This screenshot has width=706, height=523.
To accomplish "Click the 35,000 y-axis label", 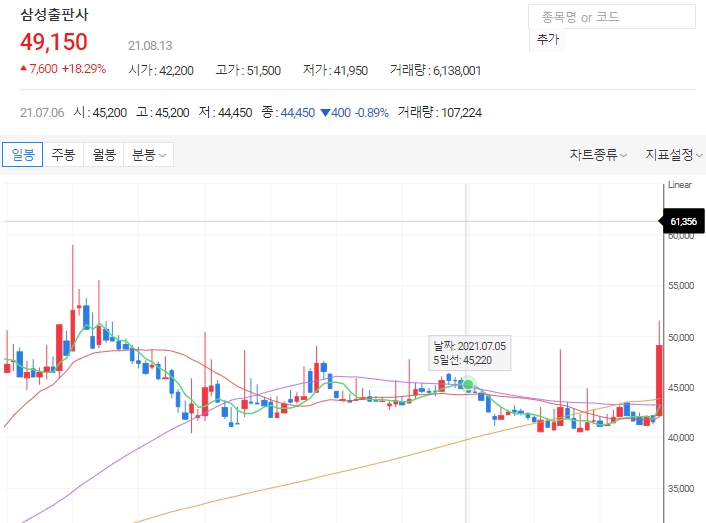I will click(x=681, y=488).
